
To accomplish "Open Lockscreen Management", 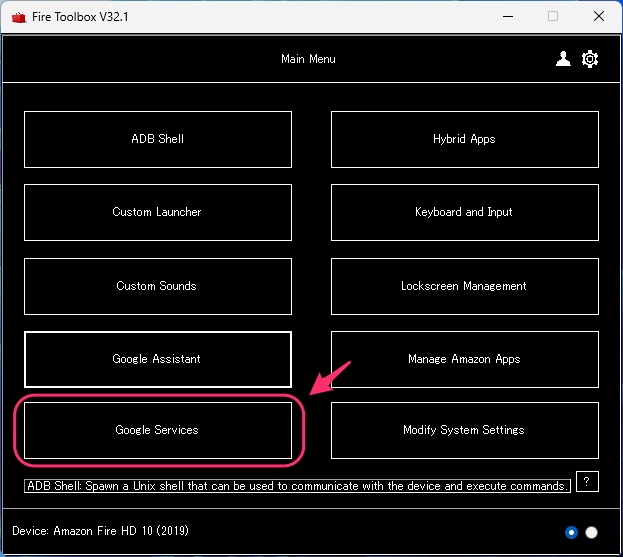I will 464,286.
